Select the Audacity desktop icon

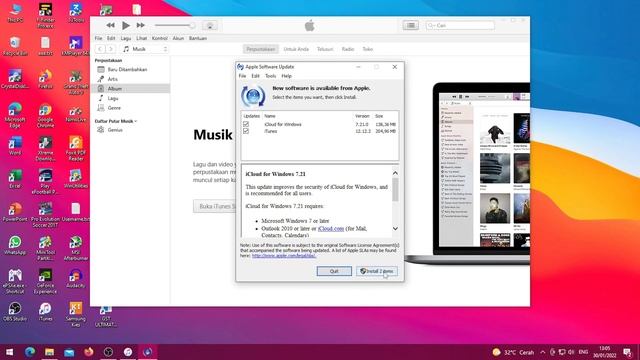point(76,279)
